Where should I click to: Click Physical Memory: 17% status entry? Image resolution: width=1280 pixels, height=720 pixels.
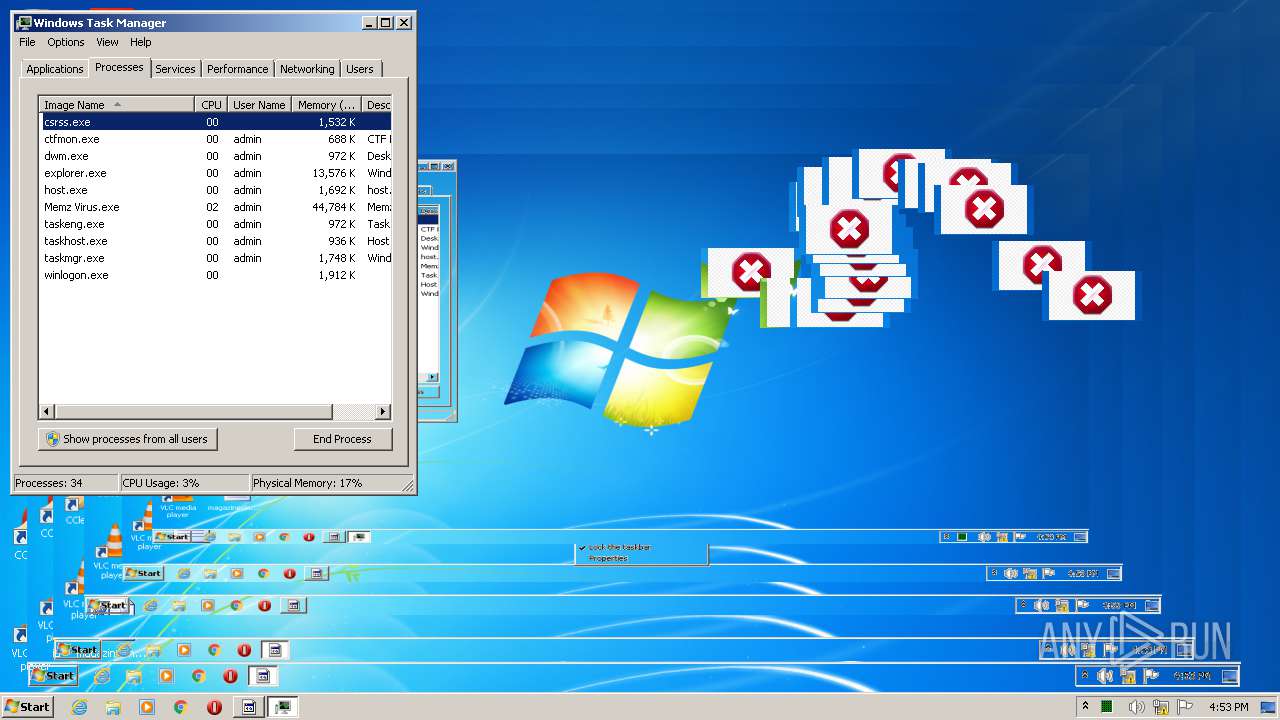[x=325, y=483]
